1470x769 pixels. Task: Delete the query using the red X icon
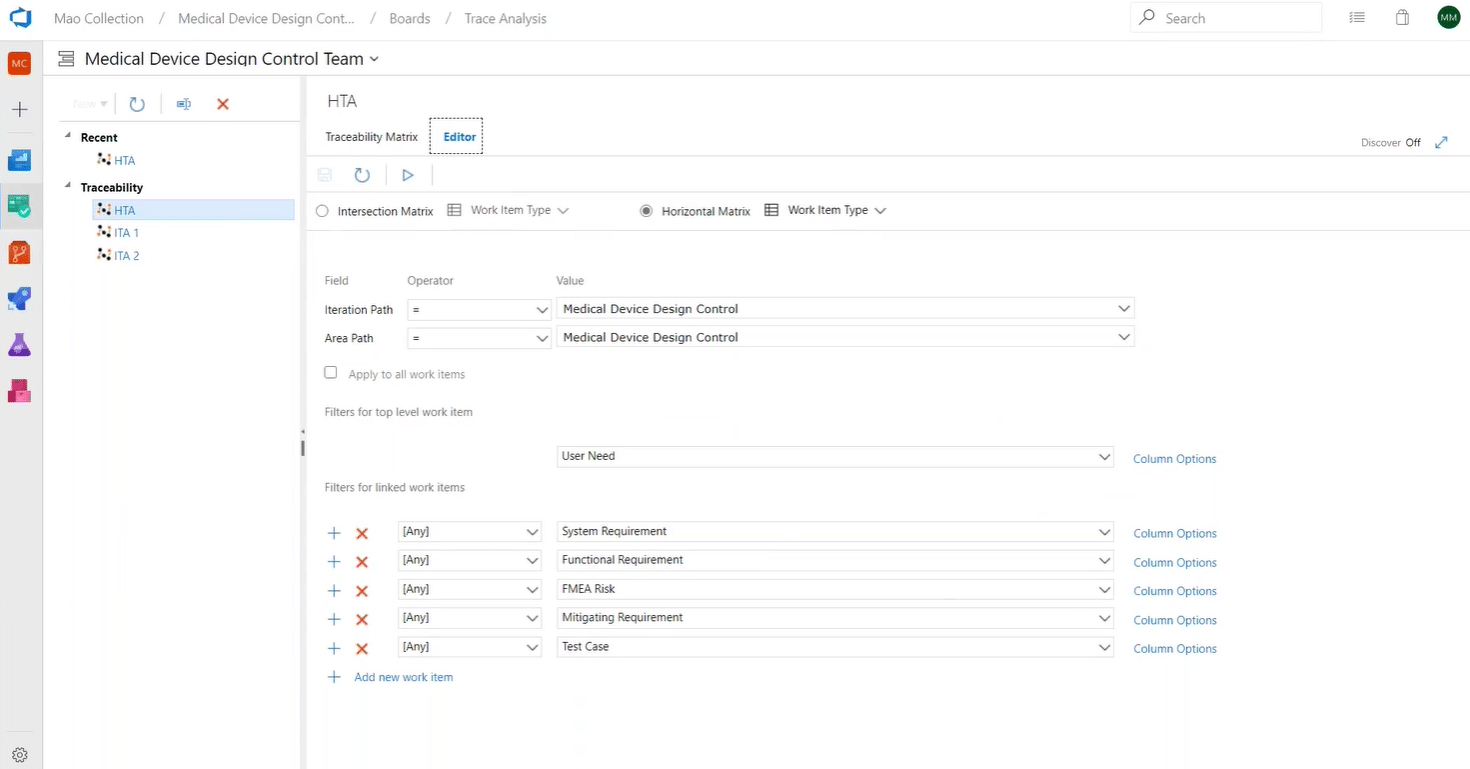[222, 103]
